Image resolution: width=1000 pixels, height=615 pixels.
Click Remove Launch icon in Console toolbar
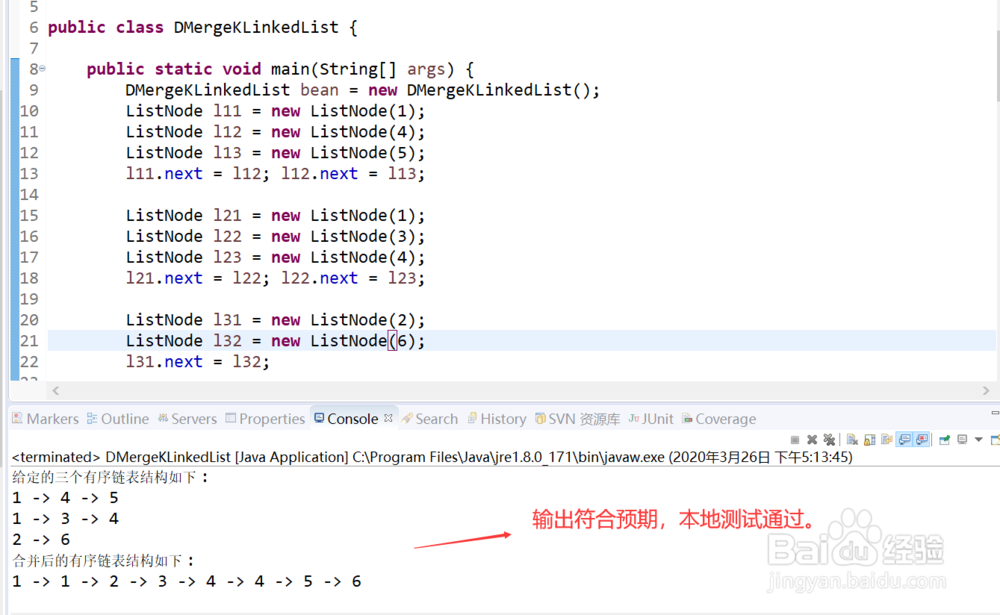coord(812,440)
